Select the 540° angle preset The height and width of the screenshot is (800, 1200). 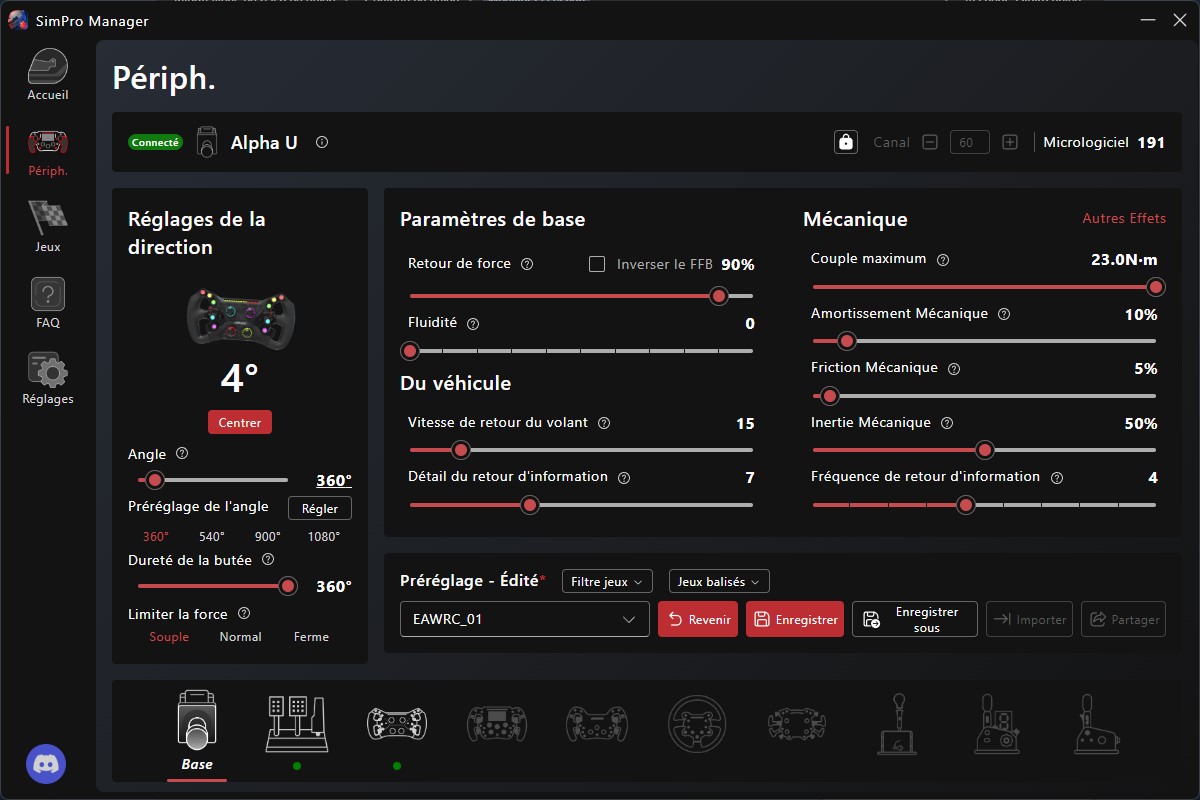tap(212, 536)
